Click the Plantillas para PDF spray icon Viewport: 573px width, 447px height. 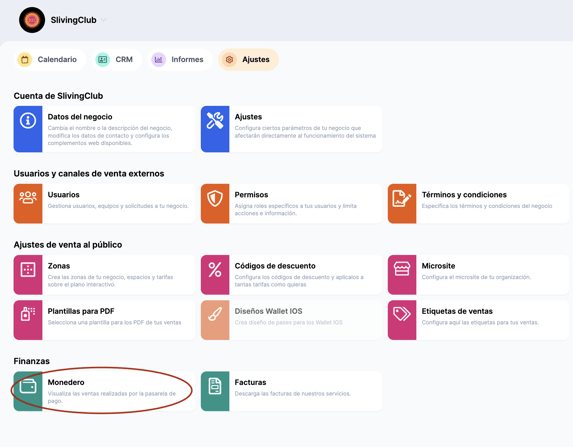point(28,315)
